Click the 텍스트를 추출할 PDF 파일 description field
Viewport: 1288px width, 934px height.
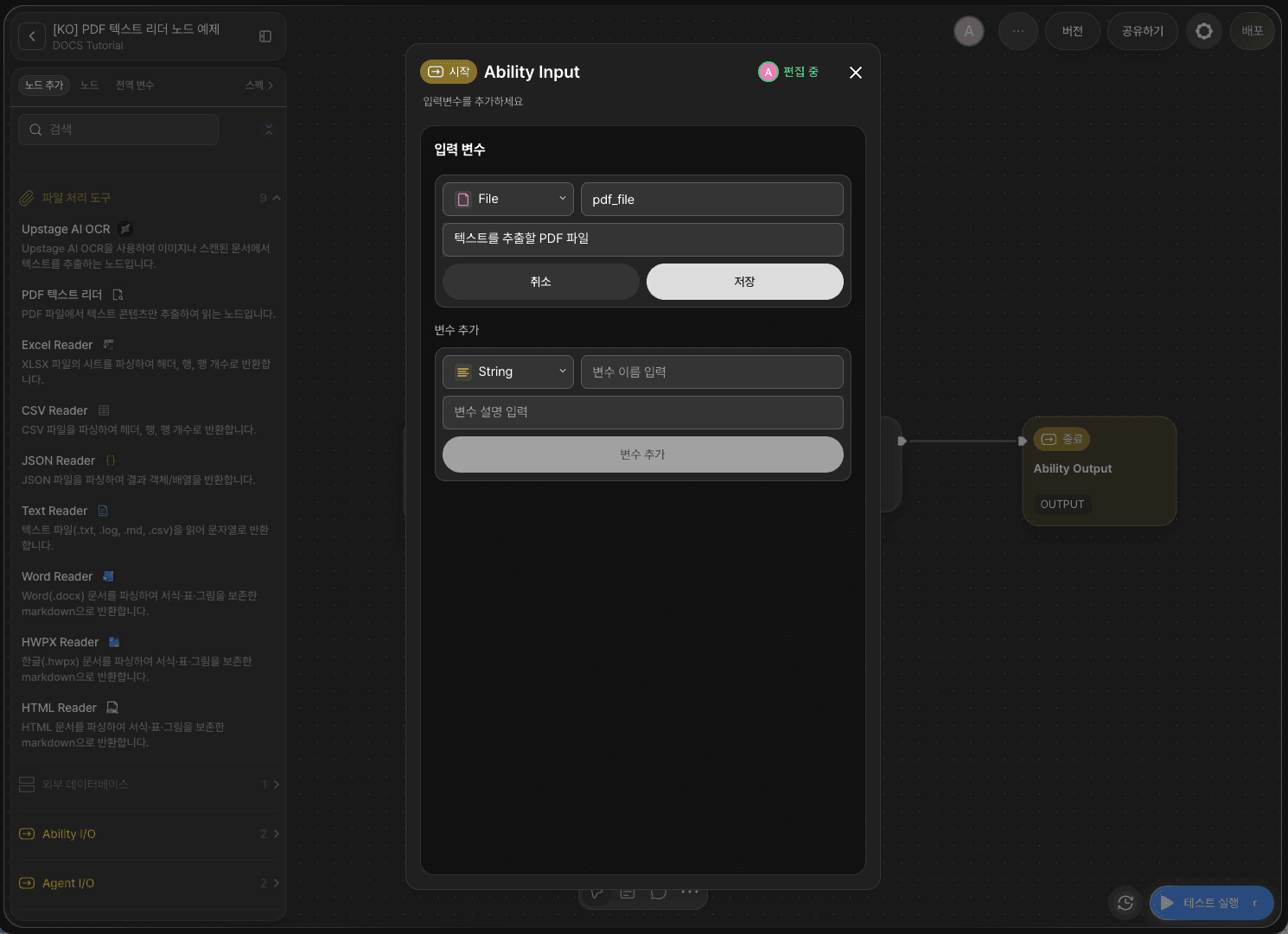coord(643,239)
